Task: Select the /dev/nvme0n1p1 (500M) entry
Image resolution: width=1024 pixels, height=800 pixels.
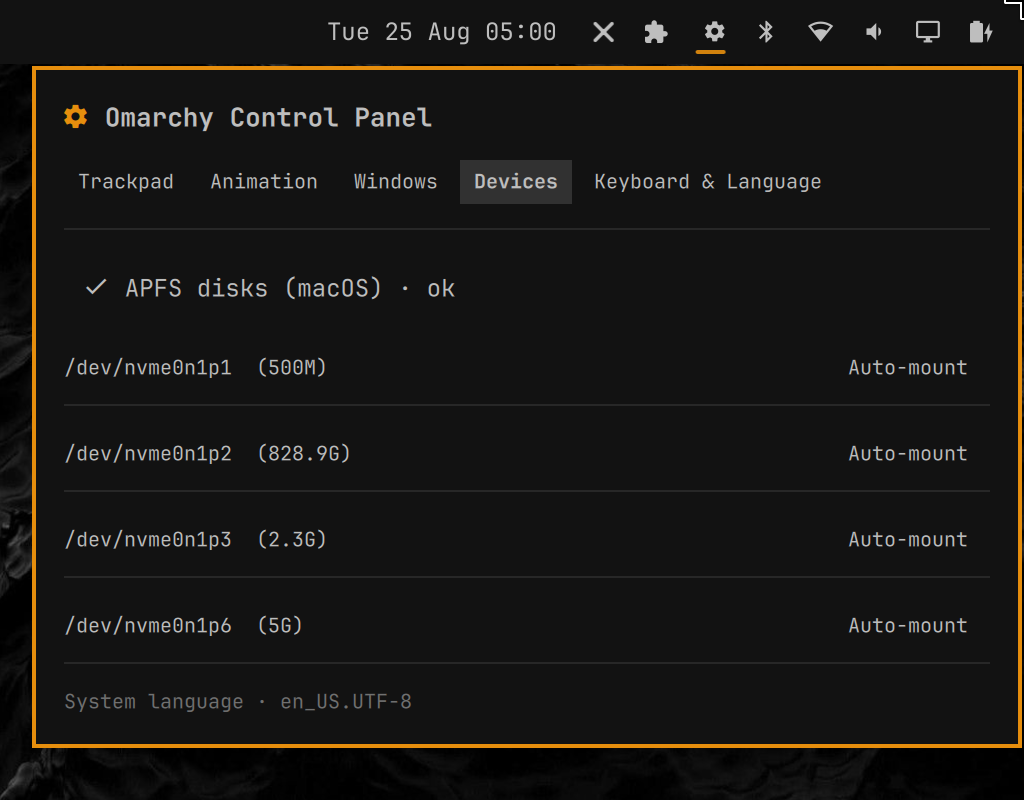Action: pyautogui.click(x=195, y=368)
